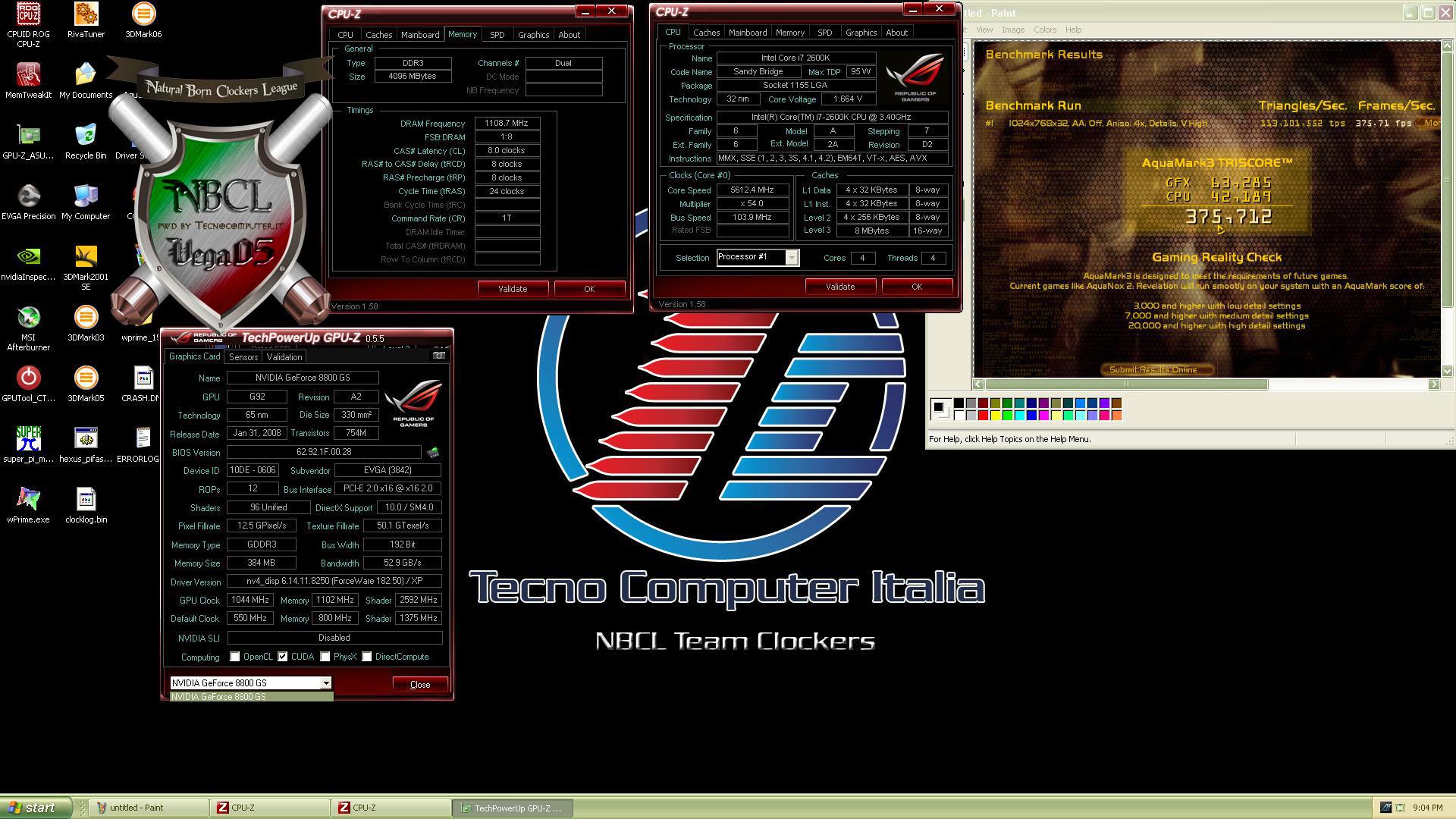Open the GPUTool_CT desktop icon
This screenshot has width=1456, height=819.
[x=28, y=384]
